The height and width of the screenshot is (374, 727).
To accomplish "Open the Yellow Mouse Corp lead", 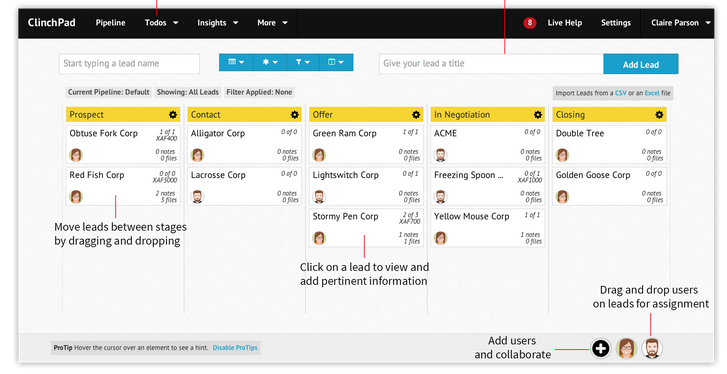I will [x=488, y=228].
